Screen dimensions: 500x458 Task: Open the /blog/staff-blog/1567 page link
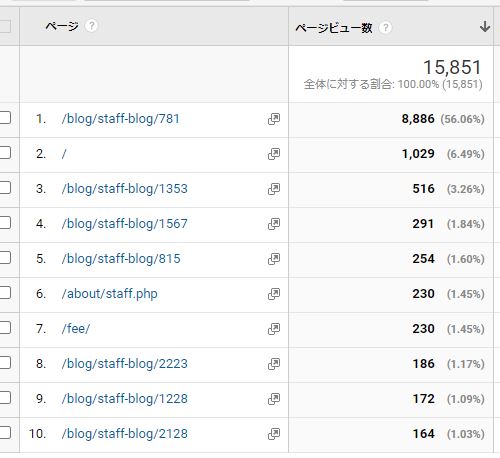[x=125, y=224]
